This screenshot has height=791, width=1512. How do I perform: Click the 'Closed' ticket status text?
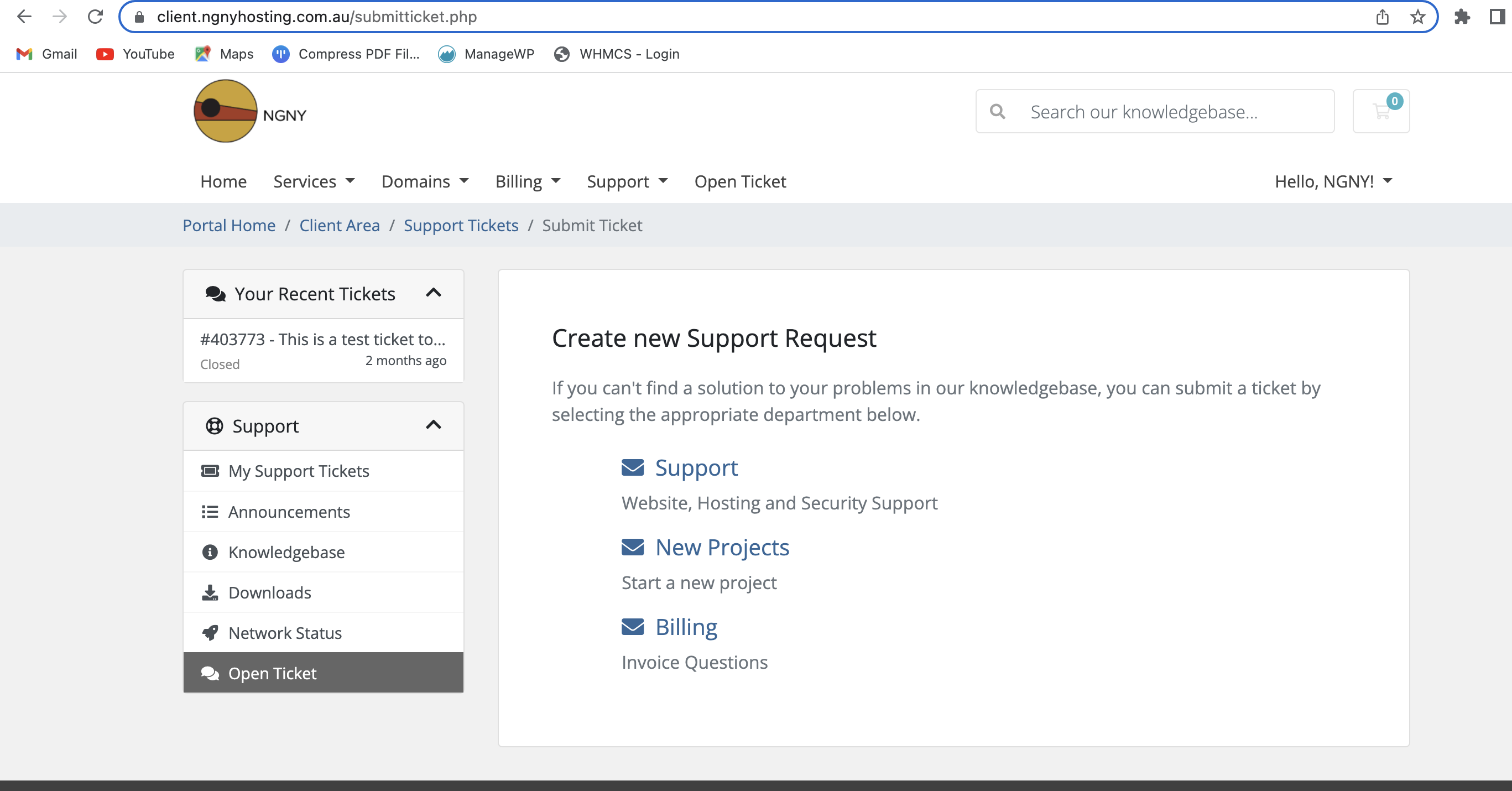220,364
